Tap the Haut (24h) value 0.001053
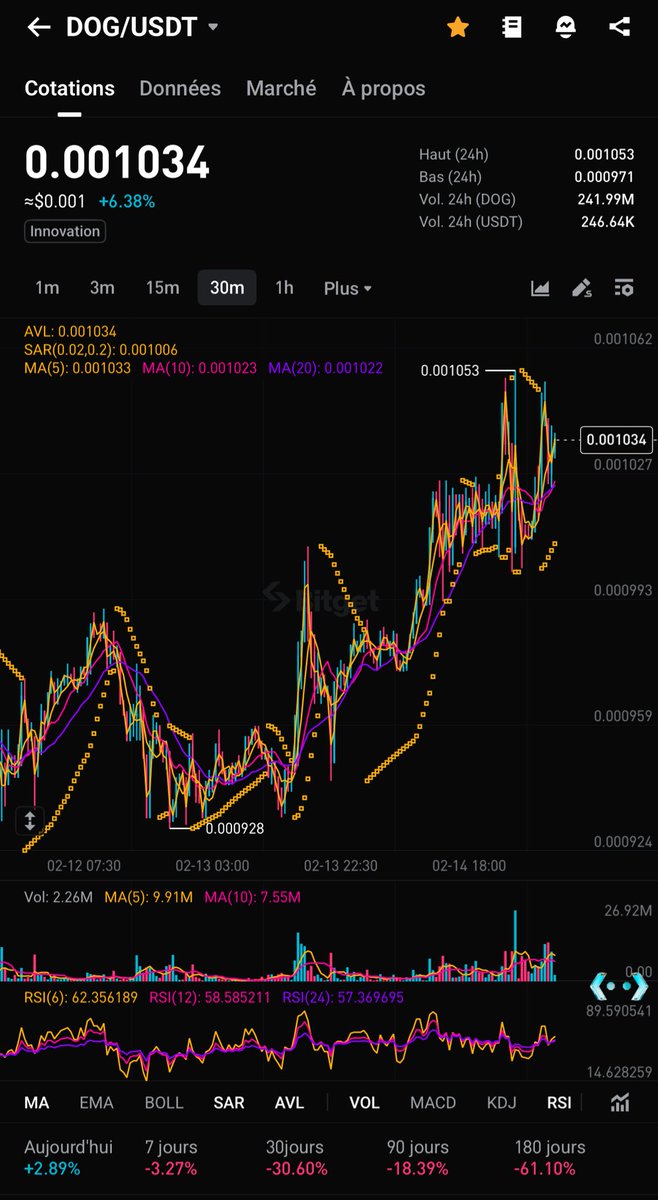658x1200 pixels. pos(604,155)
